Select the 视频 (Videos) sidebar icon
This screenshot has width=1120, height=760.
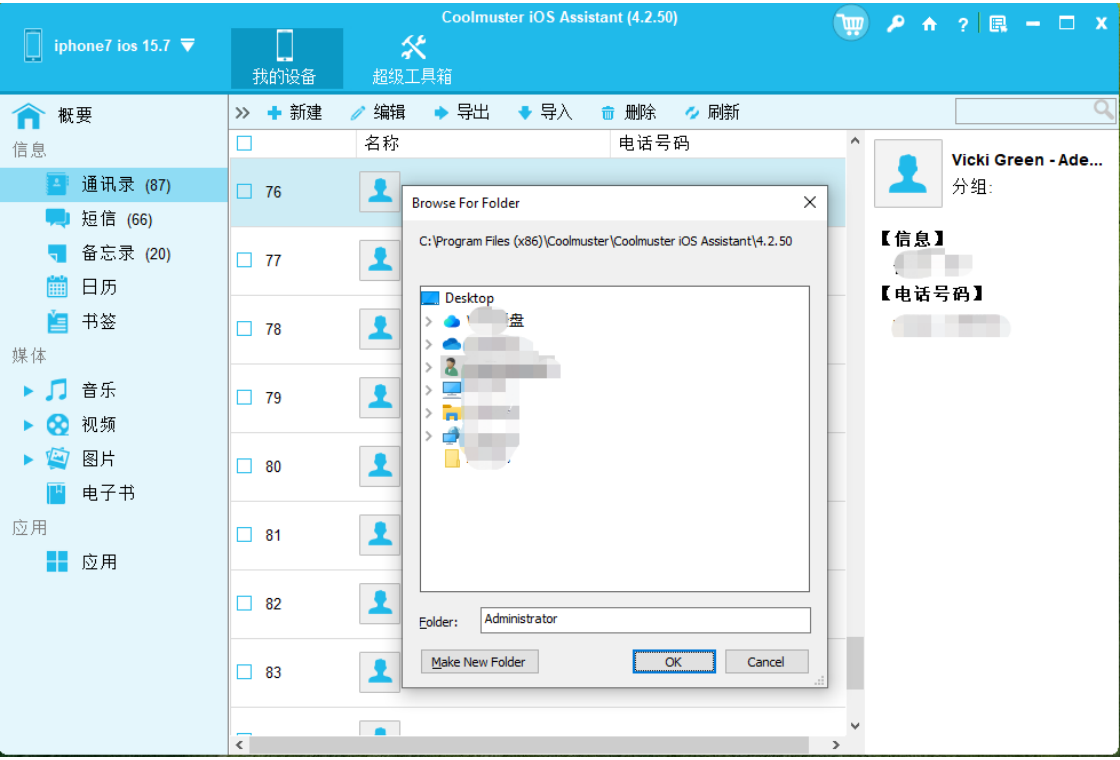57,424
